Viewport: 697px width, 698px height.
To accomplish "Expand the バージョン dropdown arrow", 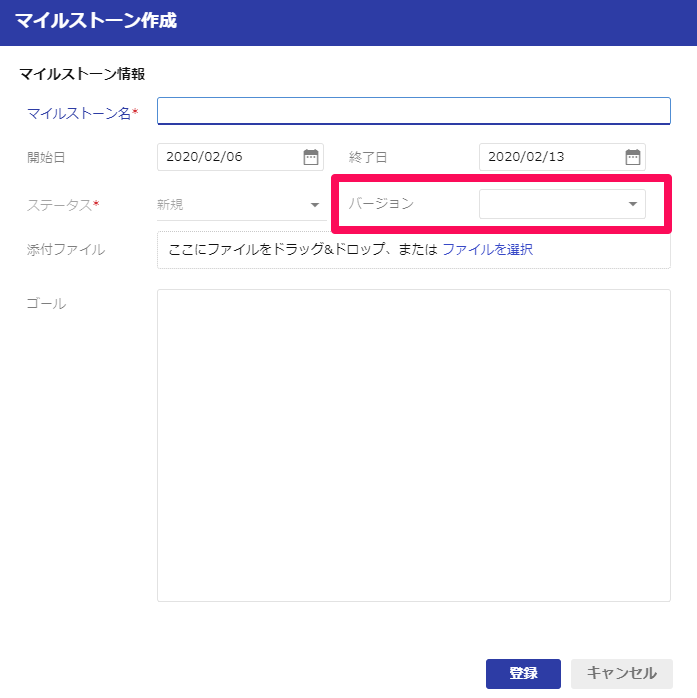I will coord(632,204).
